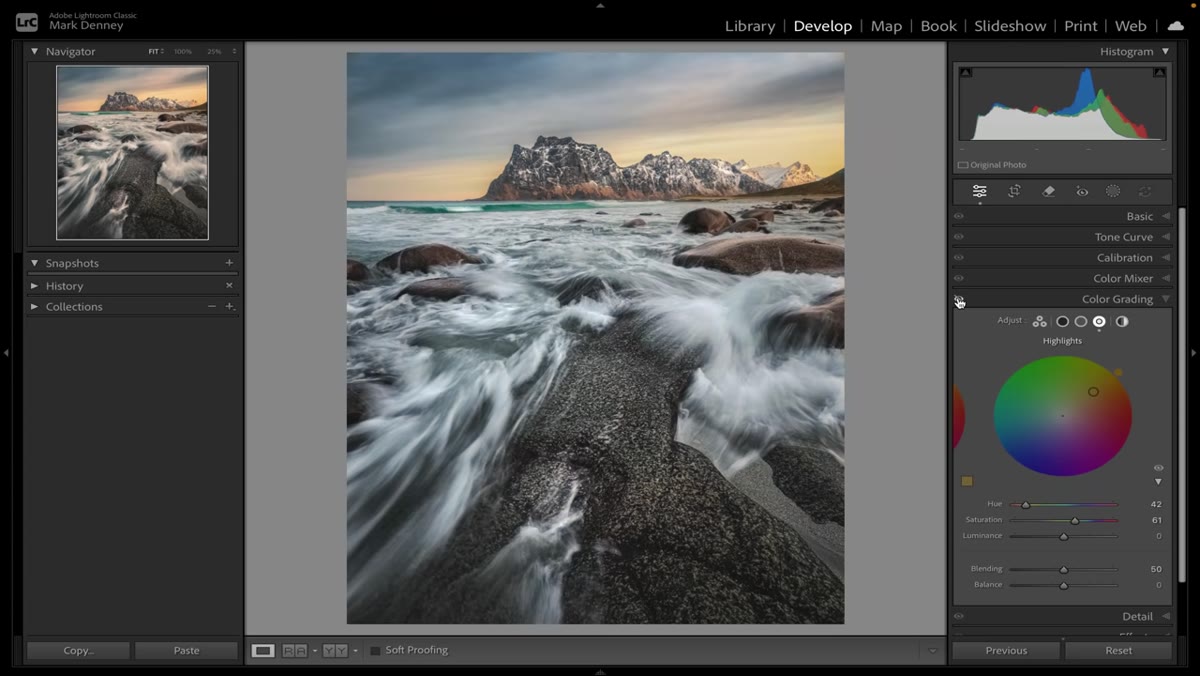Toggle Original Photo checkbox under histogram
The width and height of the screenshot is (1200, 676).
963,165
